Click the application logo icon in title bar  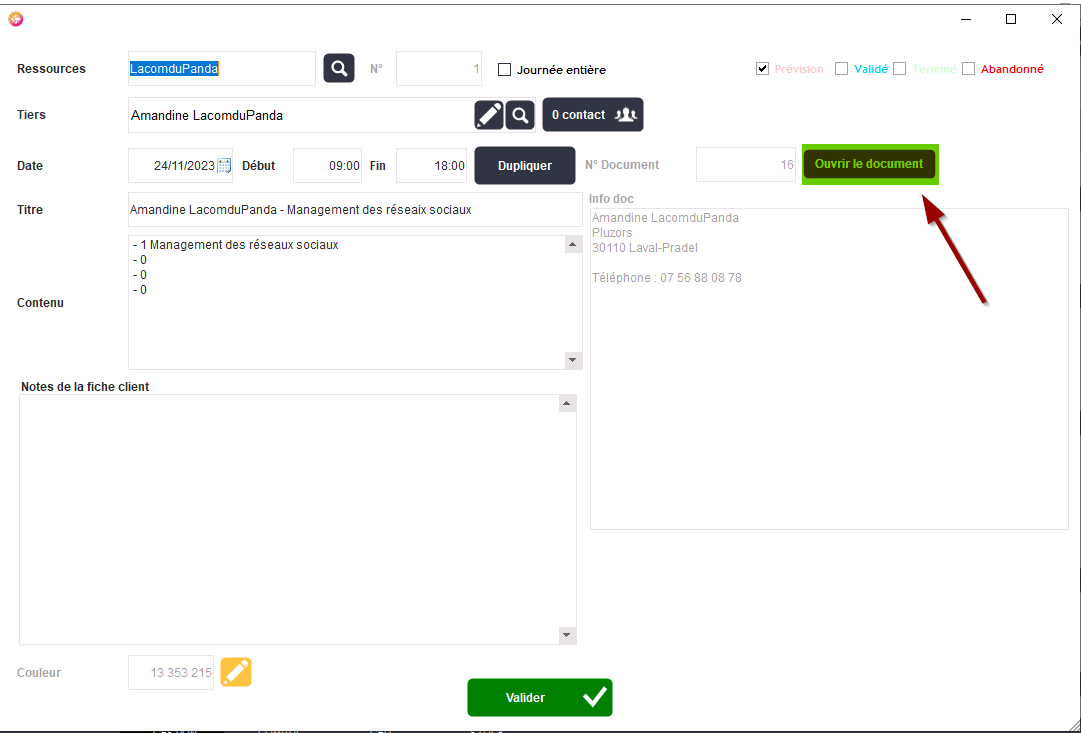point(15,19)
